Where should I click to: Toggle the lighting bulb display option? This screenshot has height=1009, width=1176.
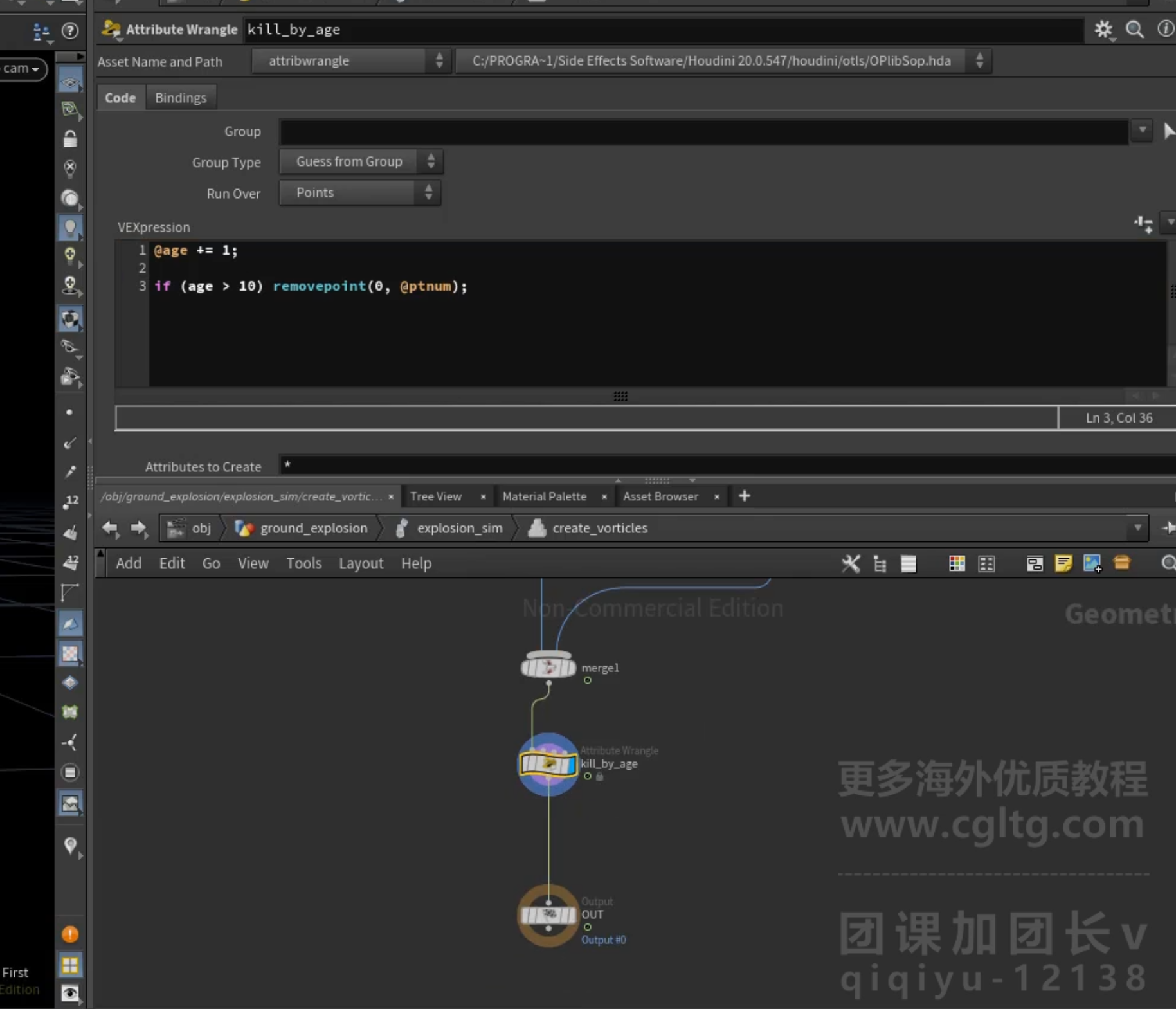(70, 227)
